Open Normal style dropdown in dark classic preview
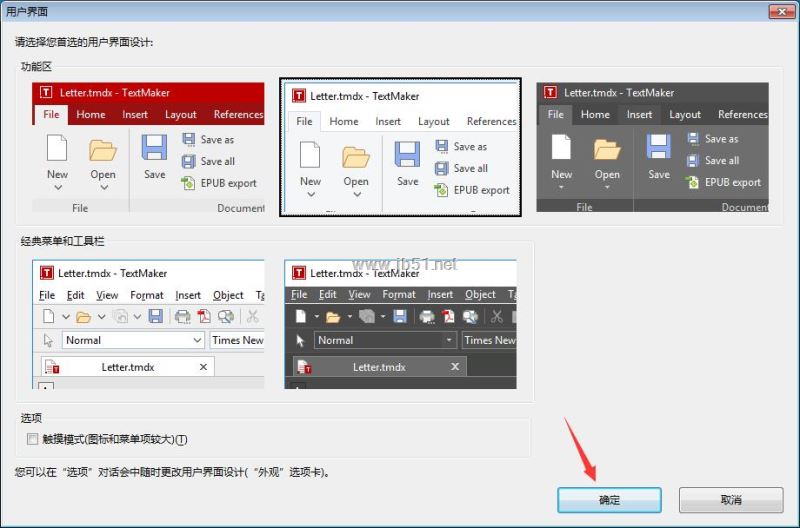 [x=448, y=340]
